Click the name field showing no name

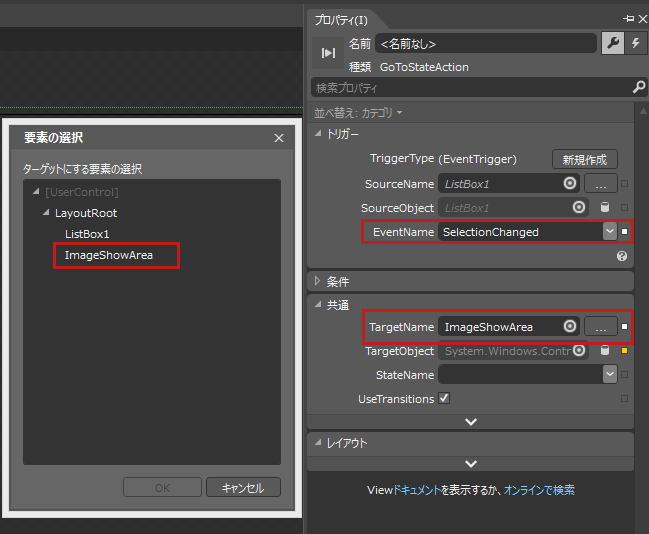coord(486,43)
